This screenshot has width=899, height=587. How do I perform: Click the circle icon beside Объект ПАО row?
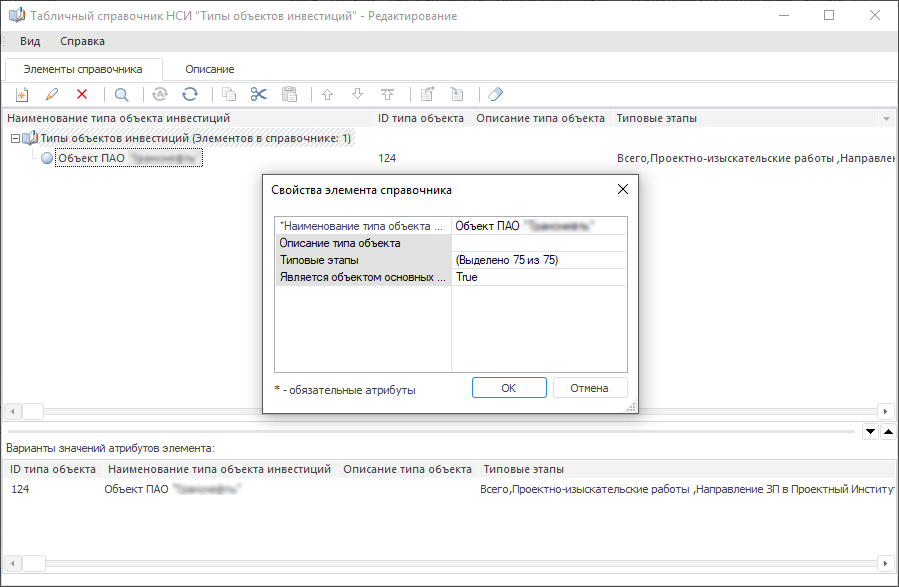click(x=47, y=158)
